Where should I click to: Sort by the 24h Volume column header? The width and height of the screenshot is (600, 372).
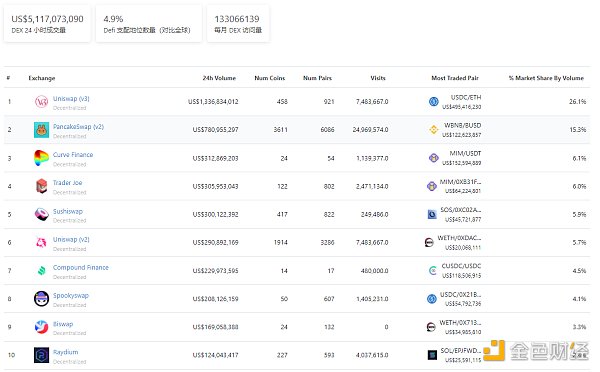pos(219,78)
